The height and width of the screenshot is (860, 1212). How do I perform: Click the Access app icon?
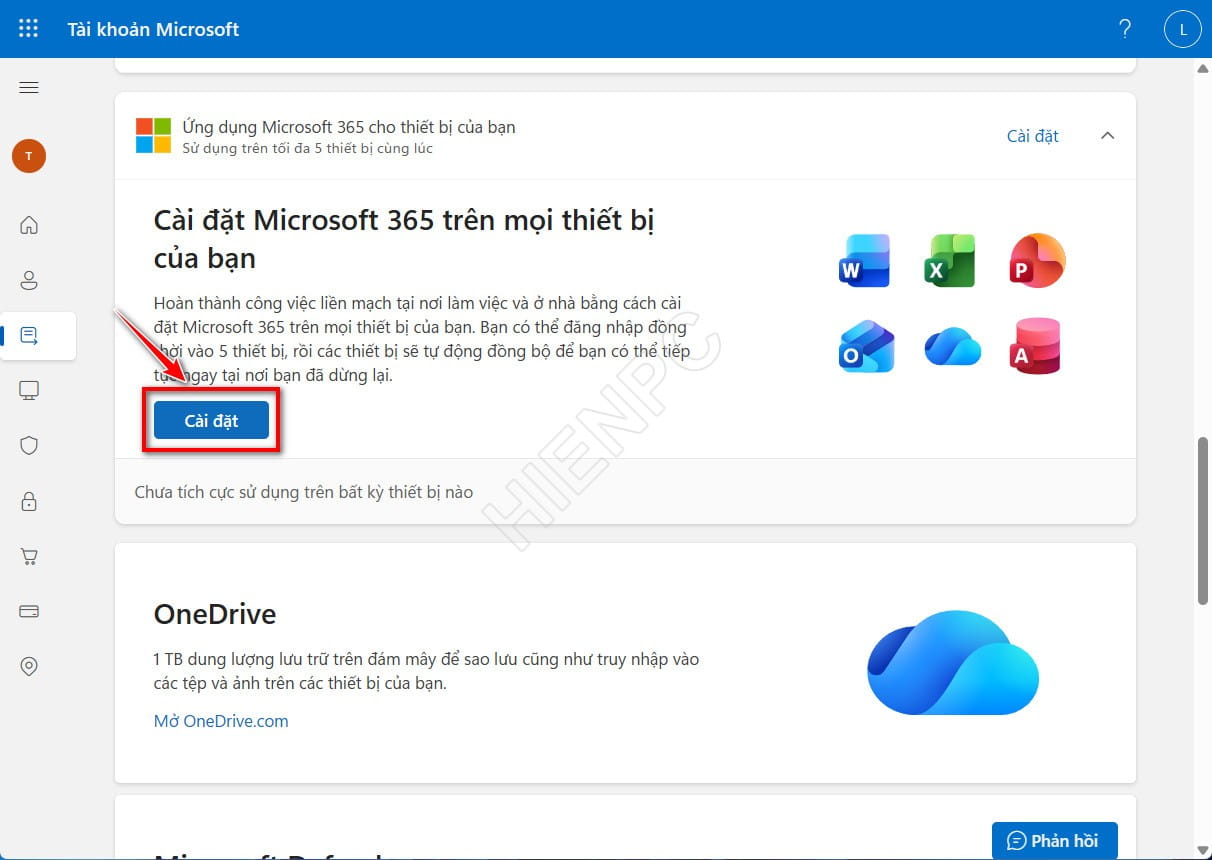click(1036, 347)
